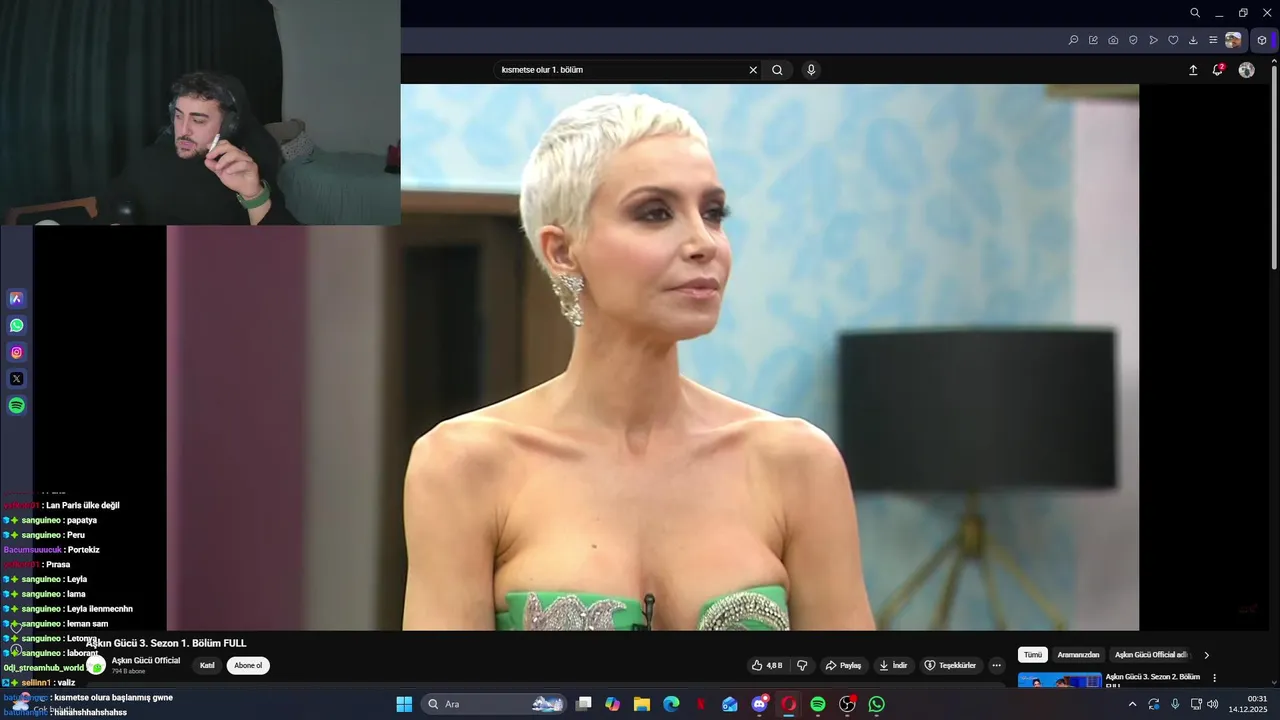1280x720 pixels.
Task: Open Discord from taskbar
Action: [x=760, y=704]
